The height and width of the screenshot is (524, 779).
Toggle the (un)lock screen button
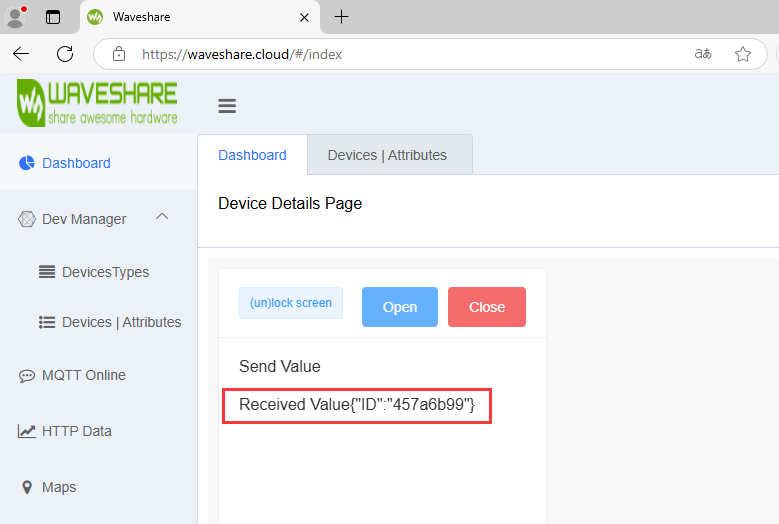291,303
